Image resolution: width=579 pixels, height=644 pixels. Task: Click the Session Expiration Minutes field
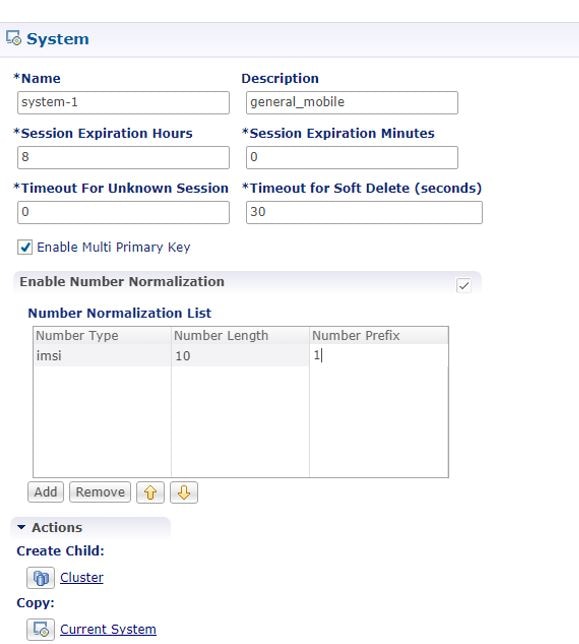coord(352,157)
